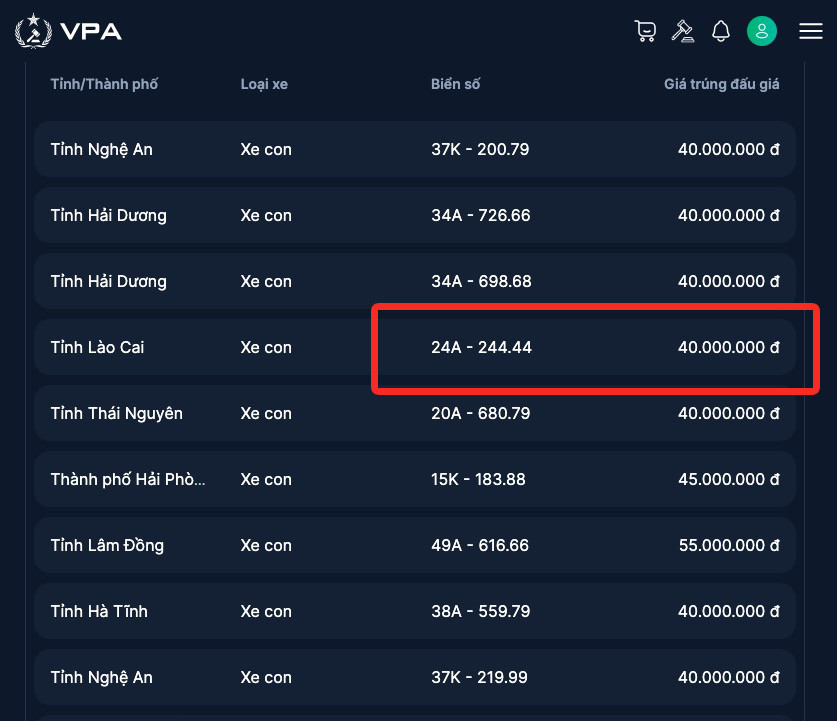Select plate 20A - 680.79 row
837x721 pixels.
tap(480, 414)
